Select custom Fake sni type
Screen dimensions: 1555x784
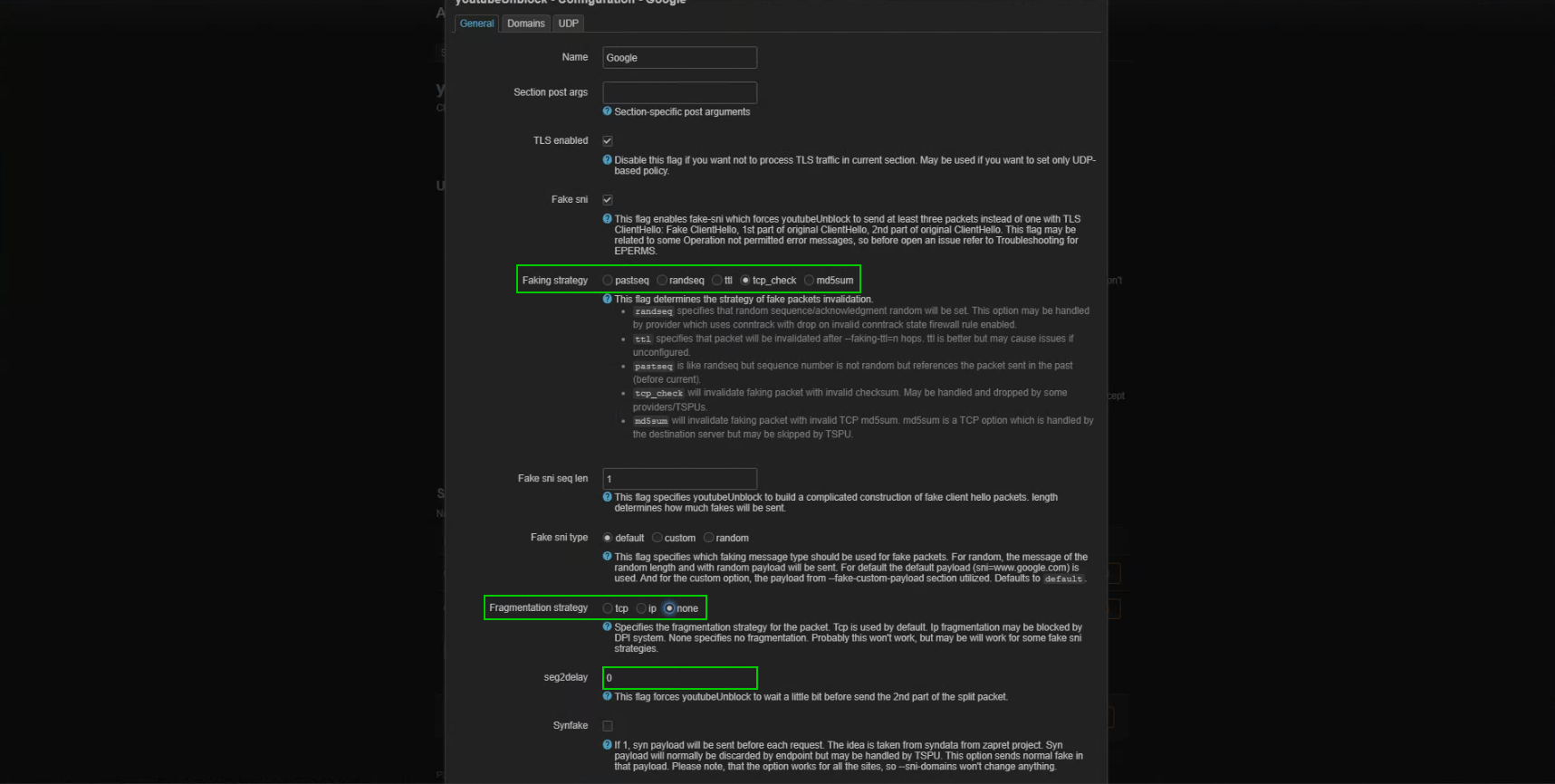coord(658,538)
